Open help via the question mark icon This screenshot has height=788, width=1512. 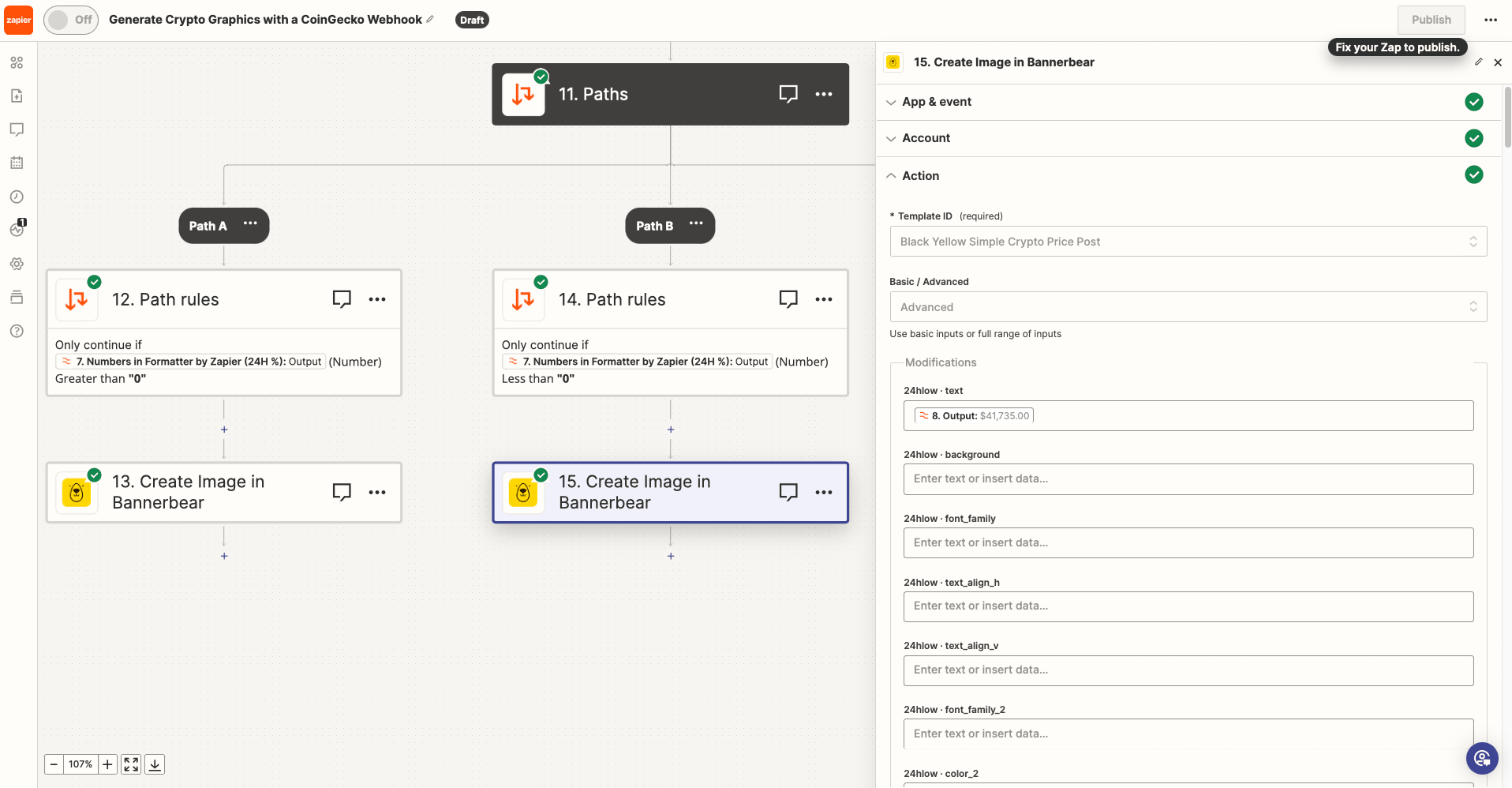pyautogui.click(x=16, y=331)
